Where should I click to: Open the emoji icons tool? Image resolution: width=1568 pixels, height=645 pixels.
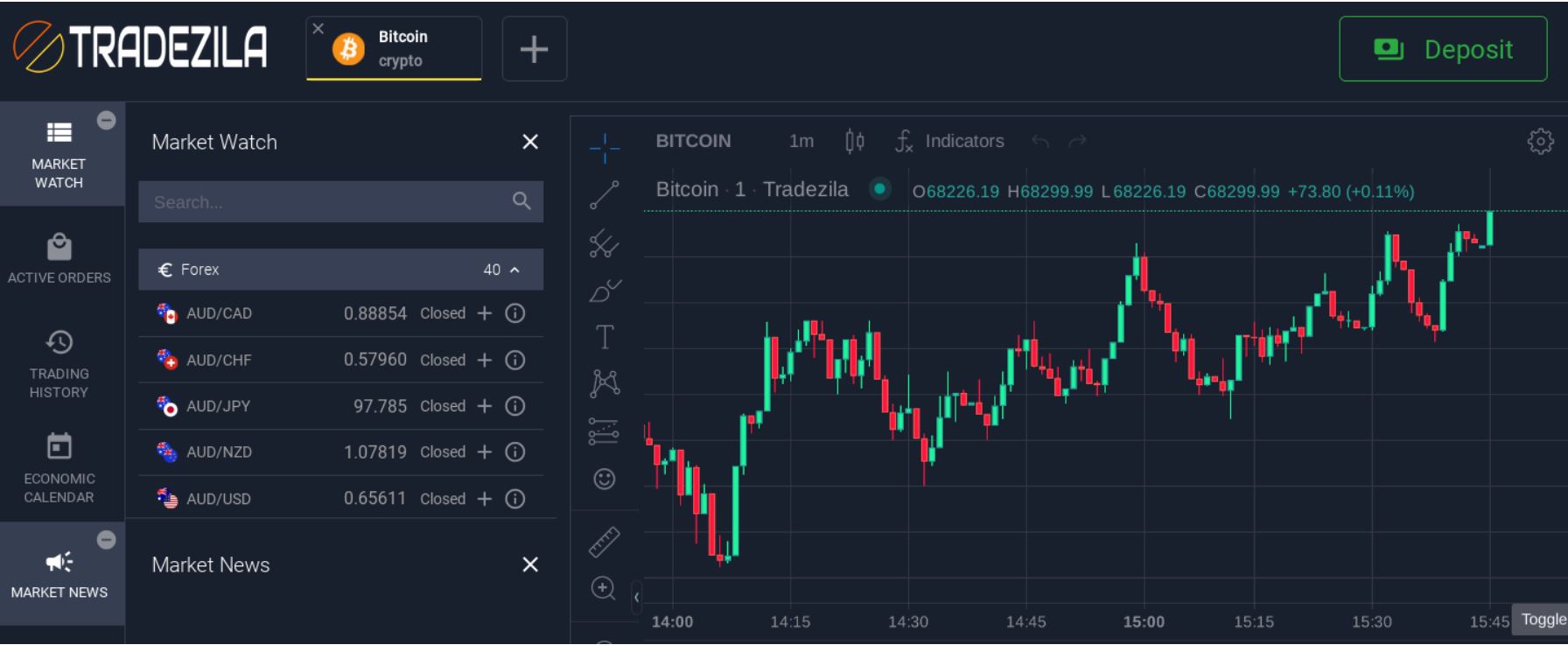[604, 479]
